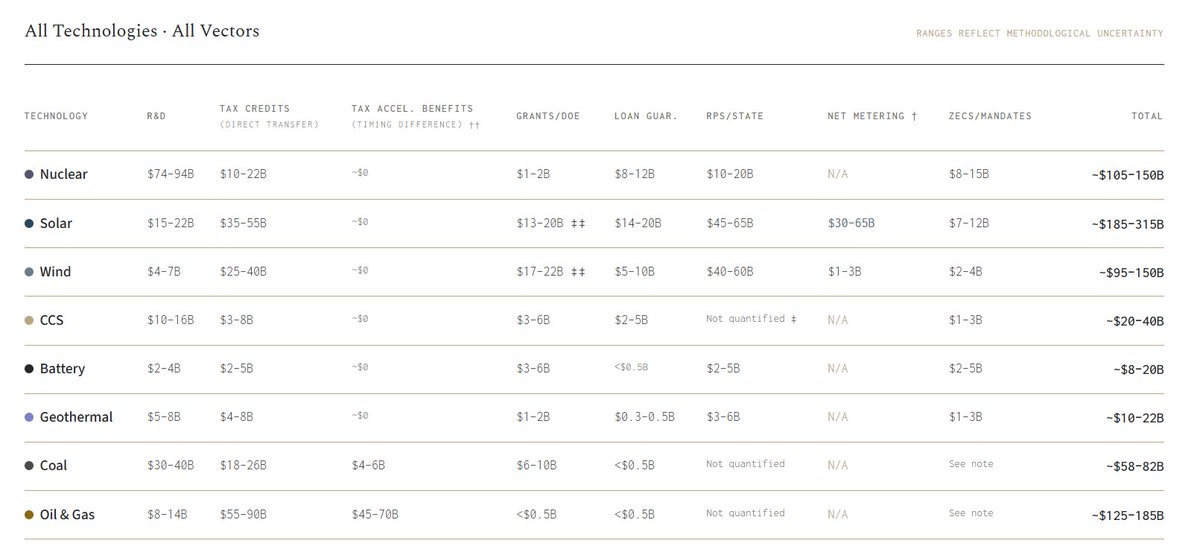
Task: Select the R&D column header
Action: click(x=156, y=116)
